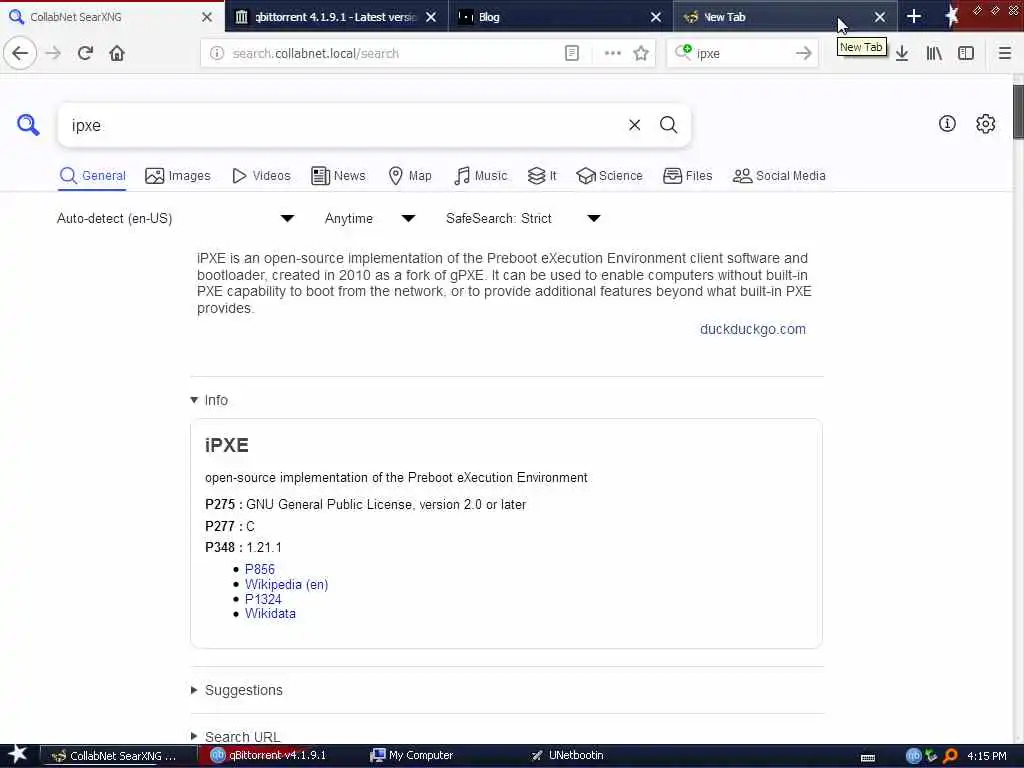Open the Anytime time range dropdown
The image size is (1024, 768).
pos(370,218)
